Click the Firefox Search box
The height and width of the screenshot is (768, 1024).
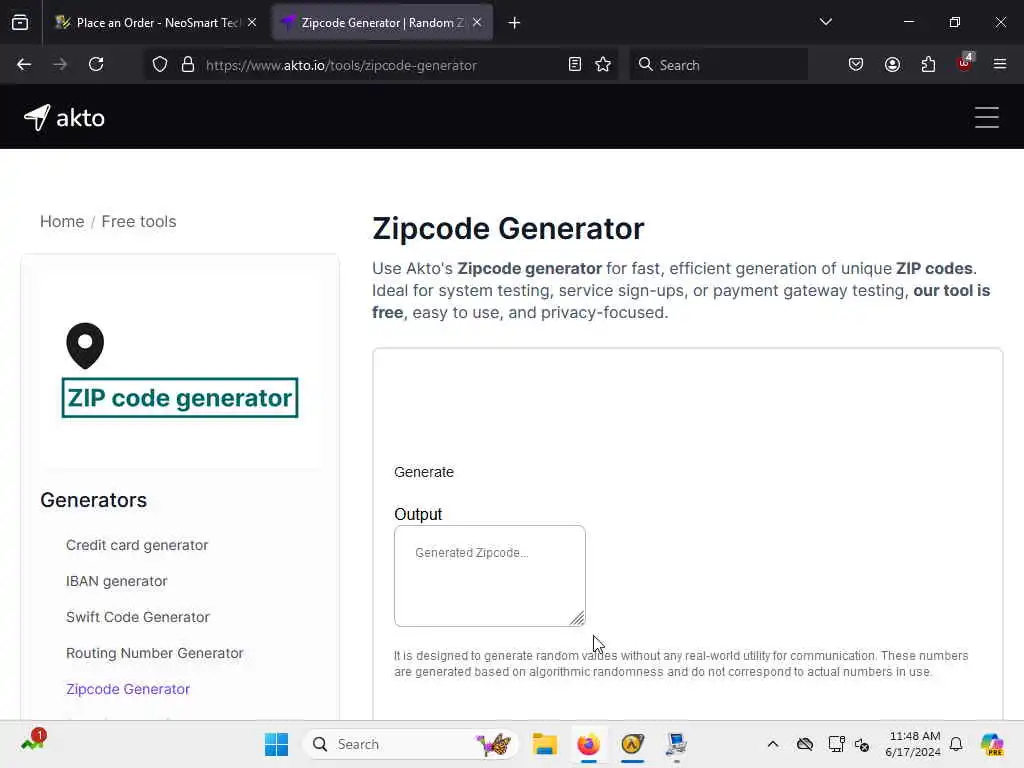718,65
